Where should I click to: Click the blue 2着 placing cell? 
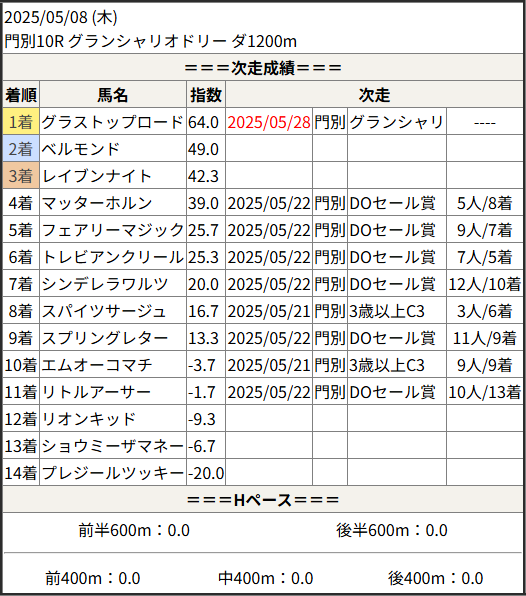click(21, 149)
